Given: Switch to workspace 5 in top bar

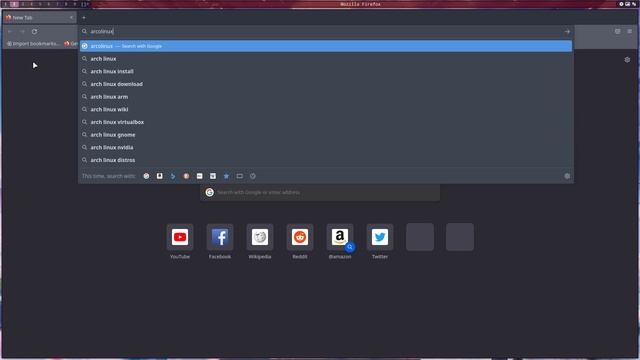Looking at the screenshot, I should [x=40, y=4].
